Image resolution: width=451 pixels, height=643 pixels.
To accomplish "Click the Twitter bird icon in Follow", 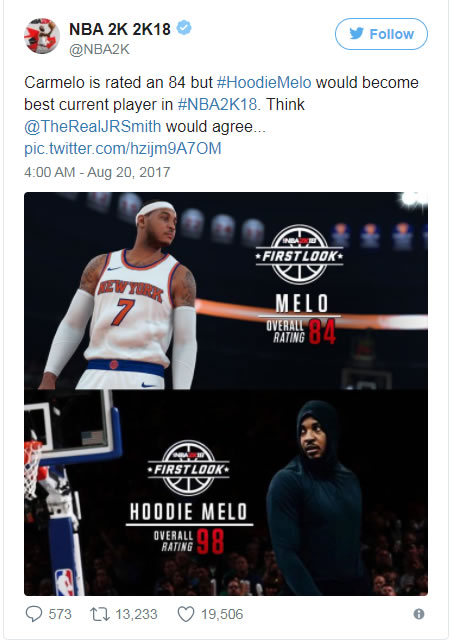I will tap(356, 34).
